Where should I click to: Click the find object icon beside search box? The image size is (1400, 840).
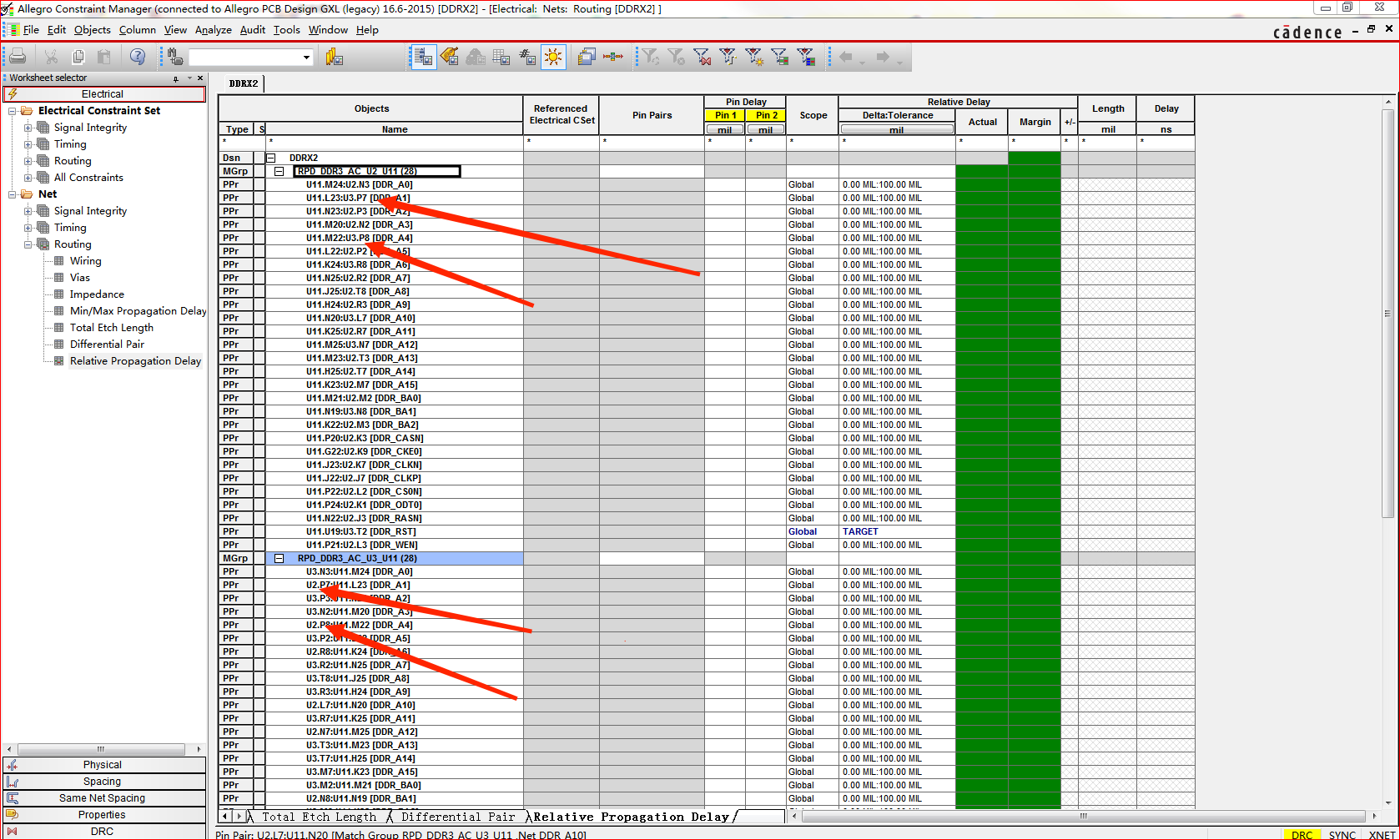coord(175,57)
